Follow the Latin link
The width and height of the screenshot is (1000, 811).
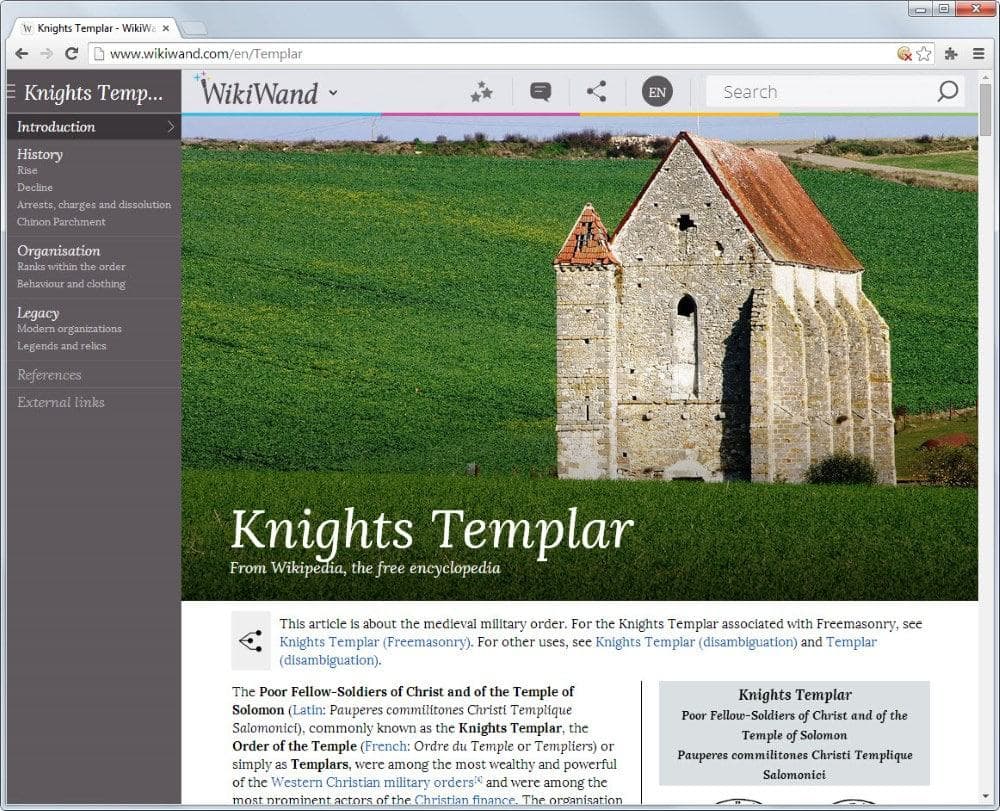pyautogui.click(x=307, y=710)
